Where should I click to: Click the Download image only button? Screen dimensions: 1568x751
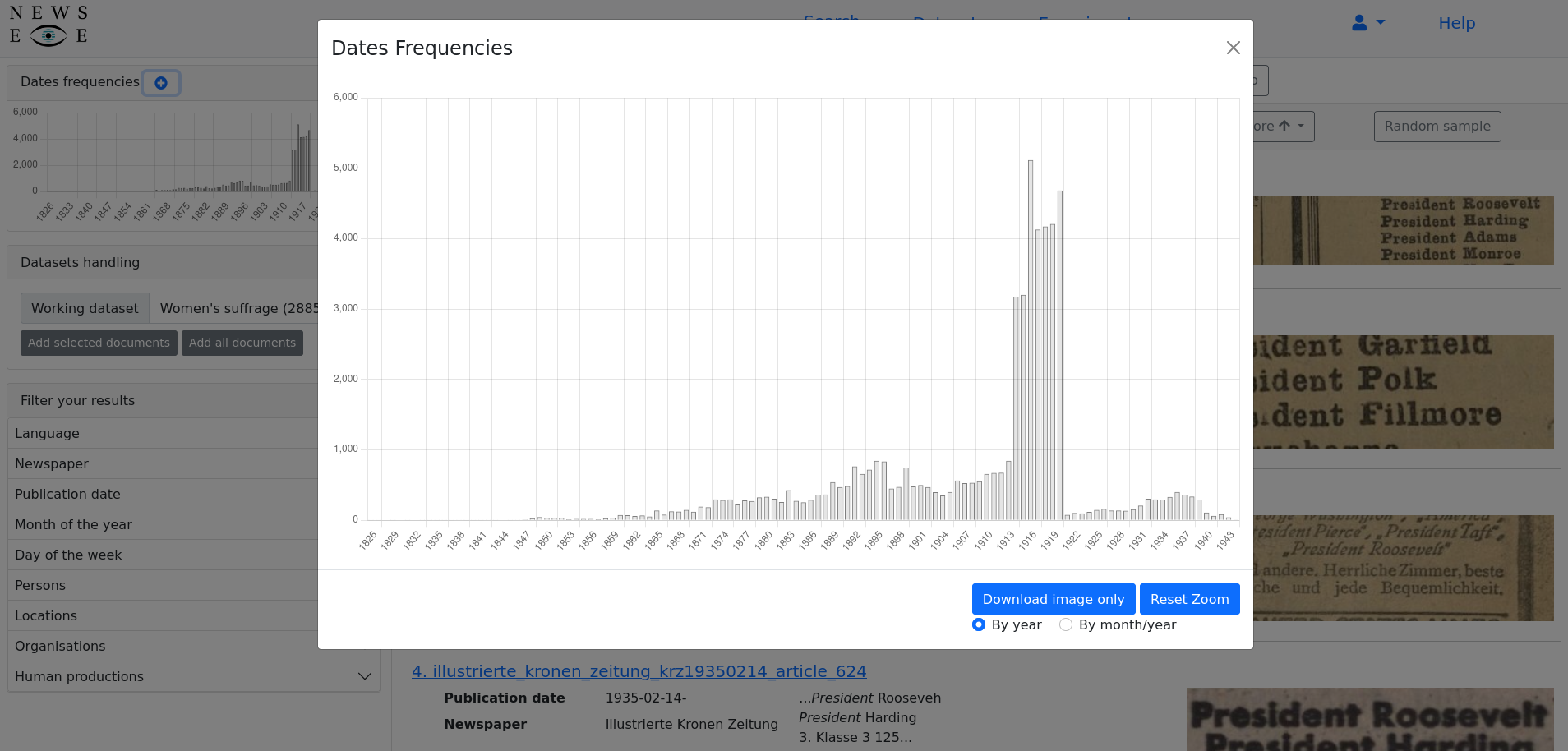click(x=1054, y=599)
